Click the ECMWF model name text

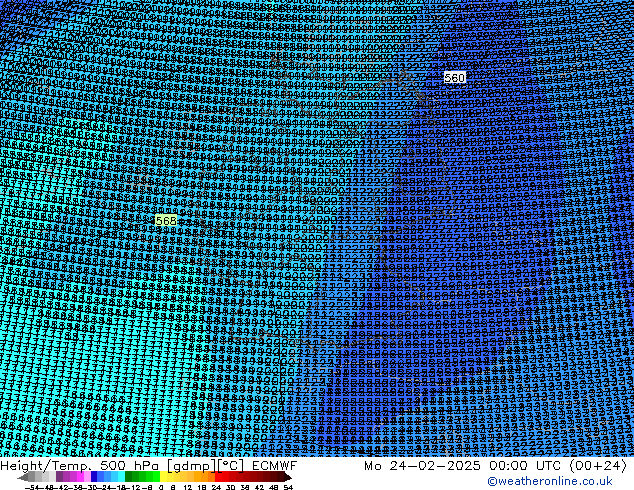[x=275, y=466]
